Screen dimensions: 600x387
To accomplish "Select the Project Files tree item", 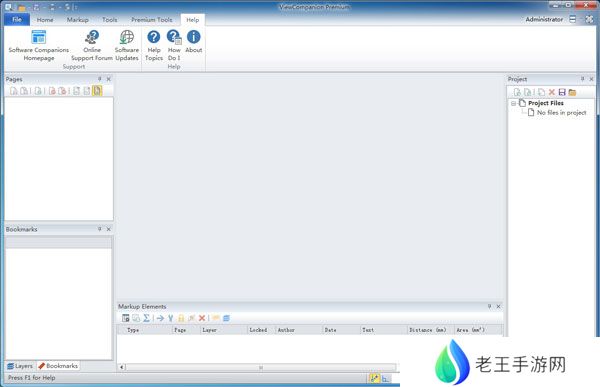I will [546, 103].
